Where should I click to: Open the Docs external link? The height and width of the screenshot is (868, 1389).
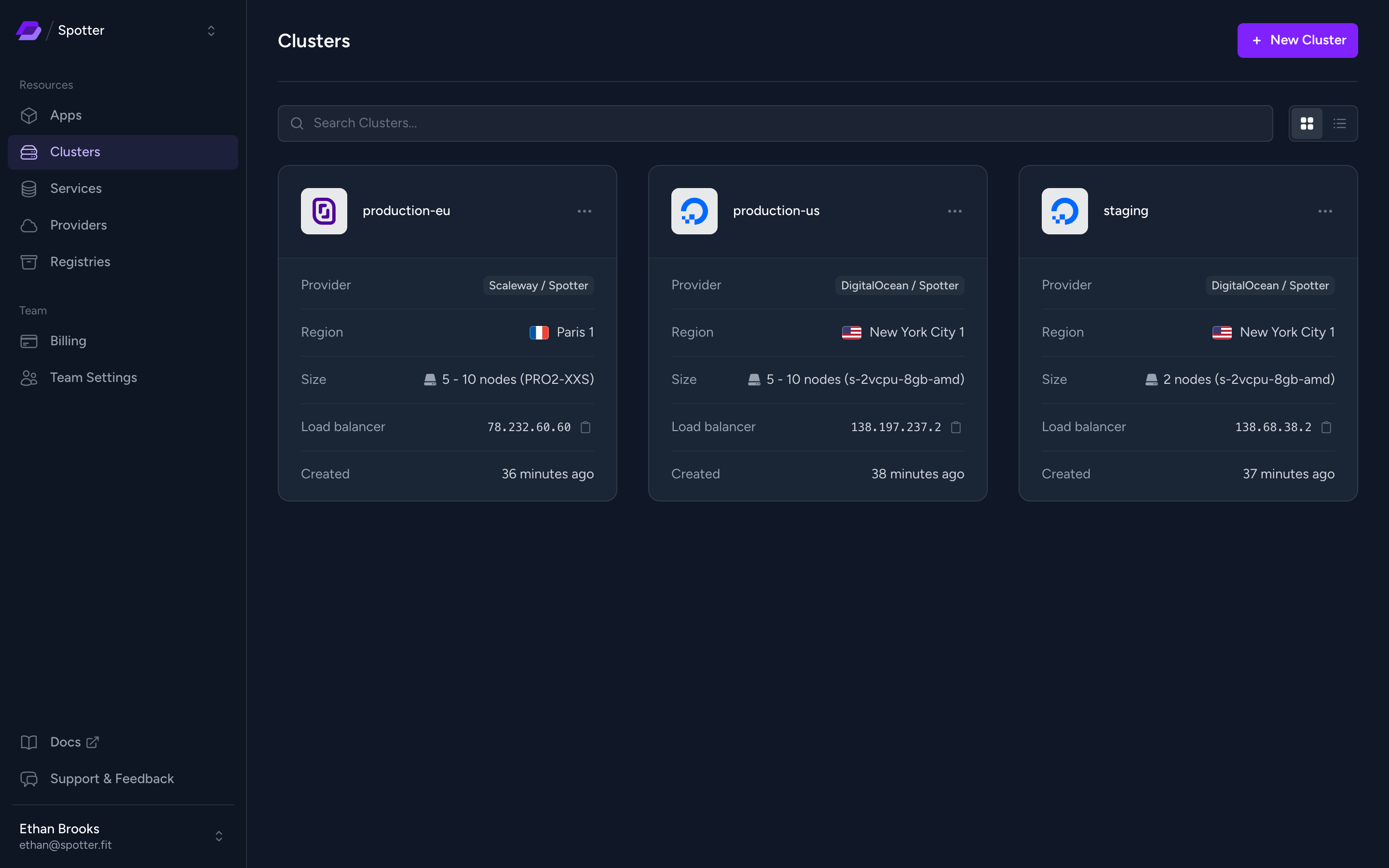point(123,742)
